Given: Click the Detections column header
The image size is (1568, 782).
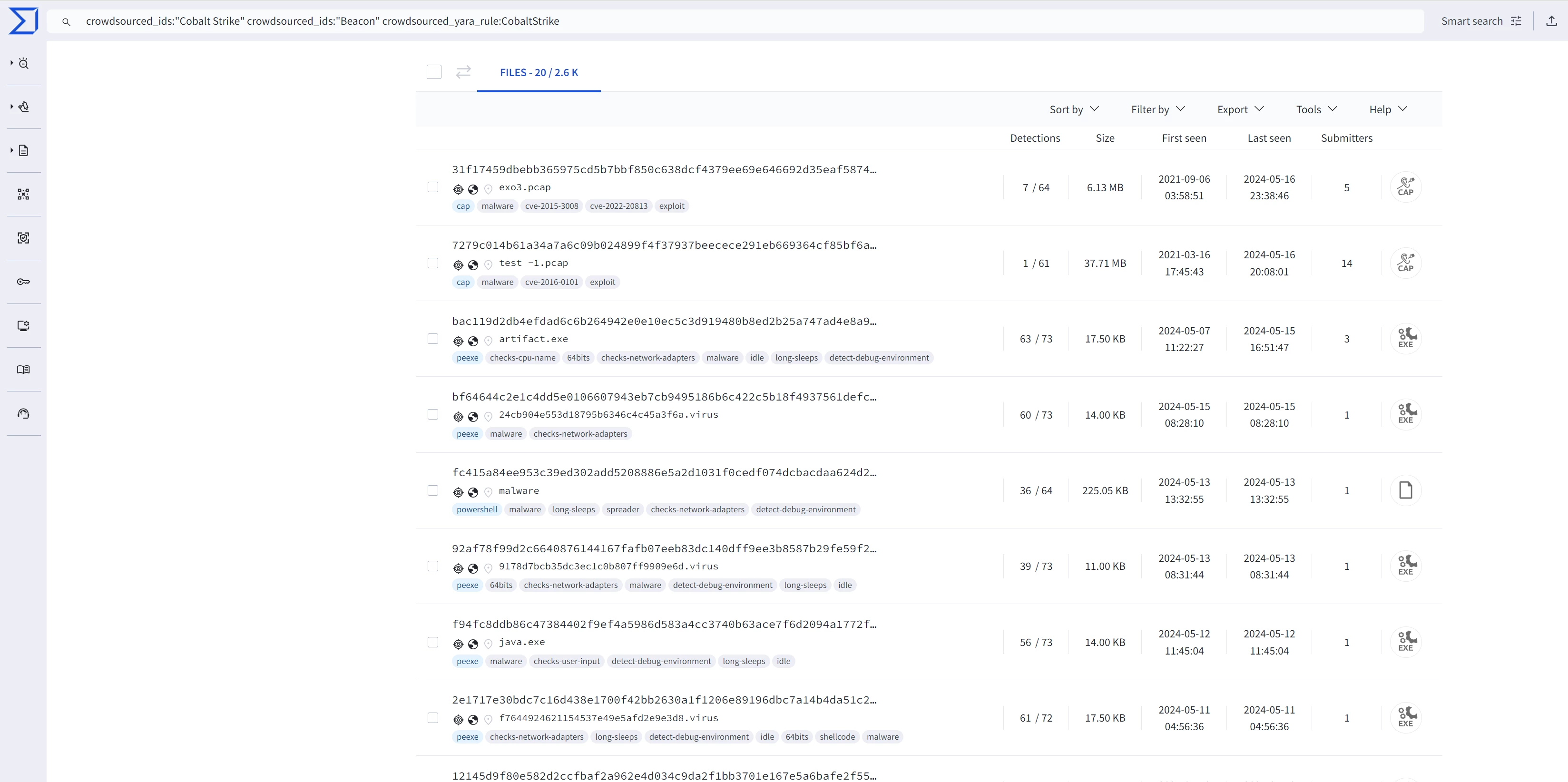Looking at the screenshot, I should (x=1035, y=138).
